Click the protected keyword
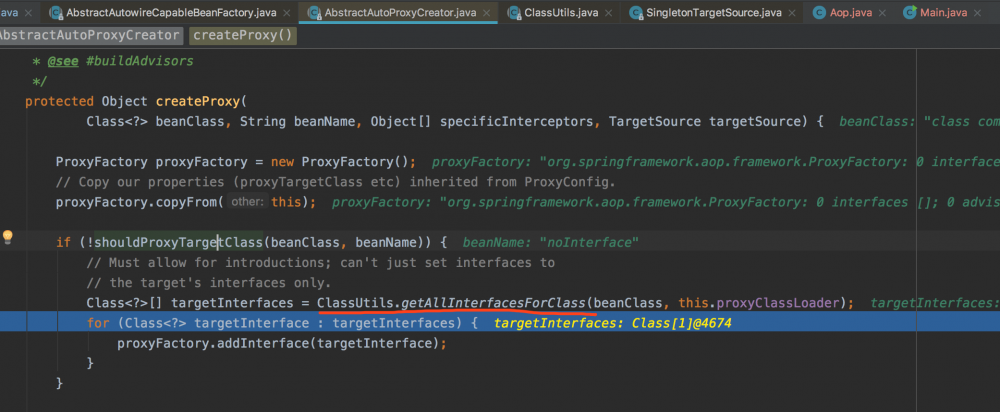1000x412 pixels. coord(59,101)
